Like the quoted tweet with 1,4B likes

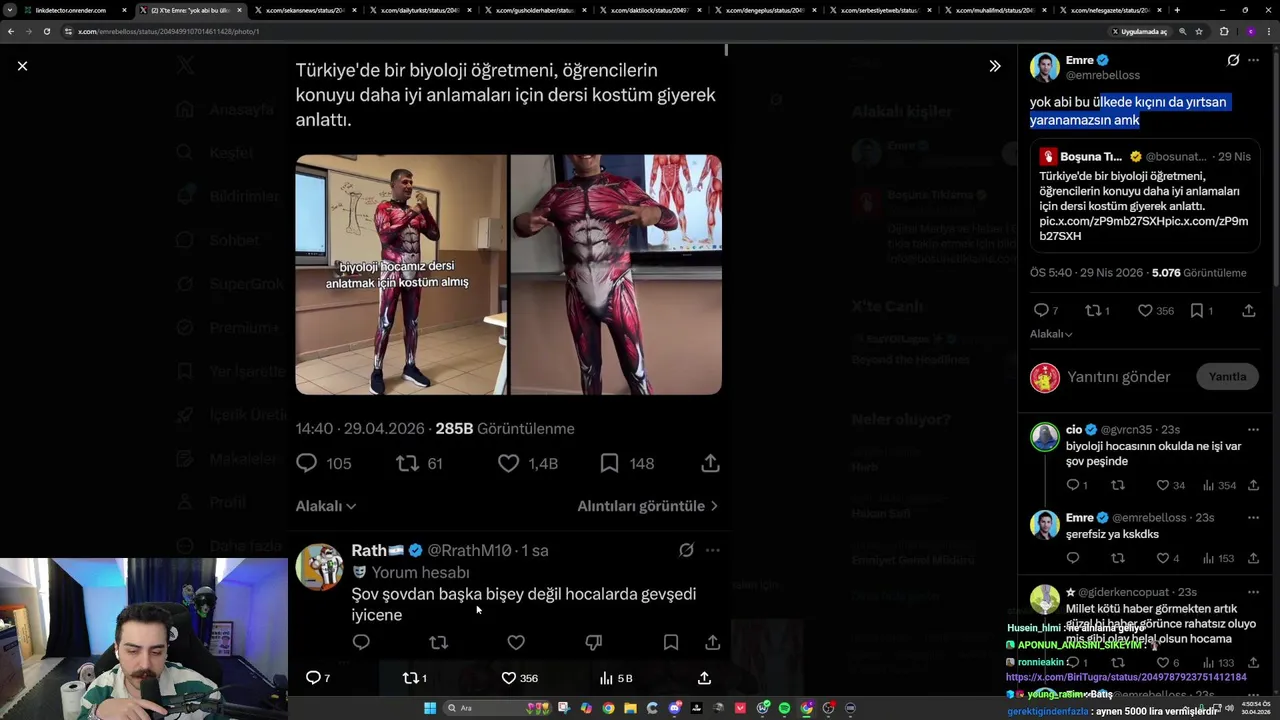(509, 463)
